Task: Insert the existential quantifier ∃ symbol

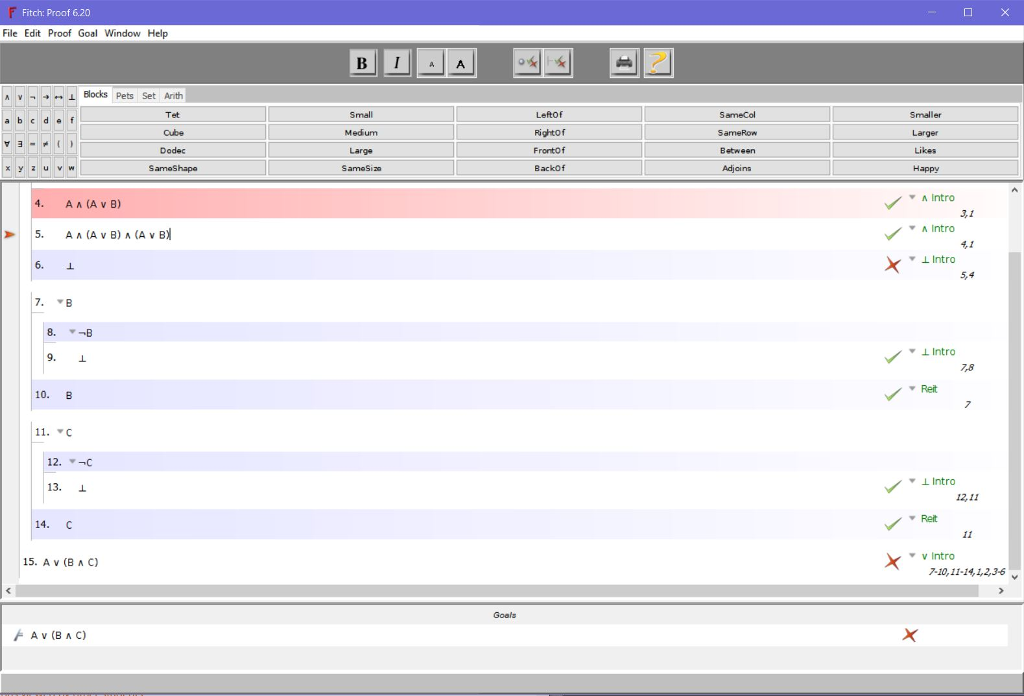Action: (20, 144)
